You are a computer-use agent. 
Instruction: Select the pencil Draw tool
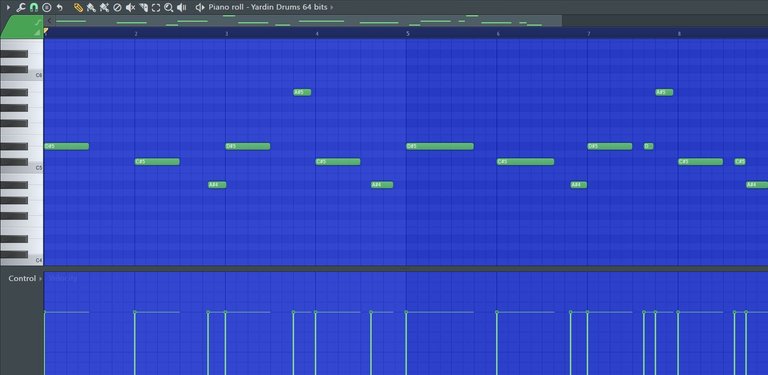click(x=78, y=7)
